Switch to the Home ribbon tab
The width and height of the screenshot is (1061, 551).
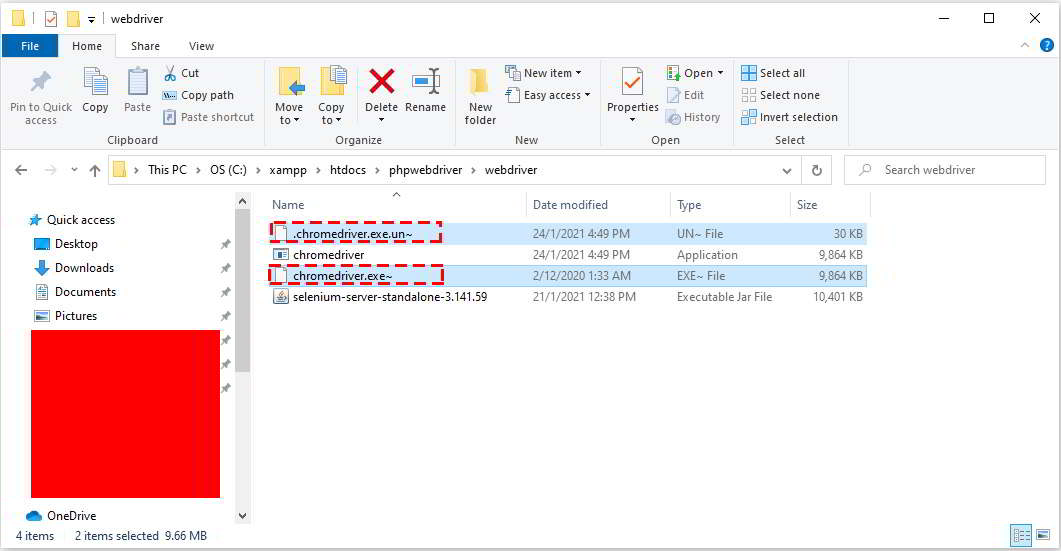(x=87, y=46)
